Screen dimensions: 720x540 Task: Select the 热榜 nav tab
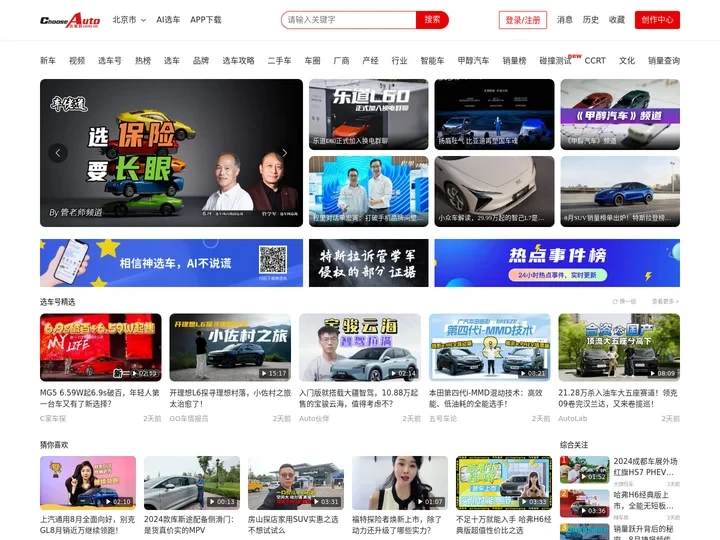143,61
